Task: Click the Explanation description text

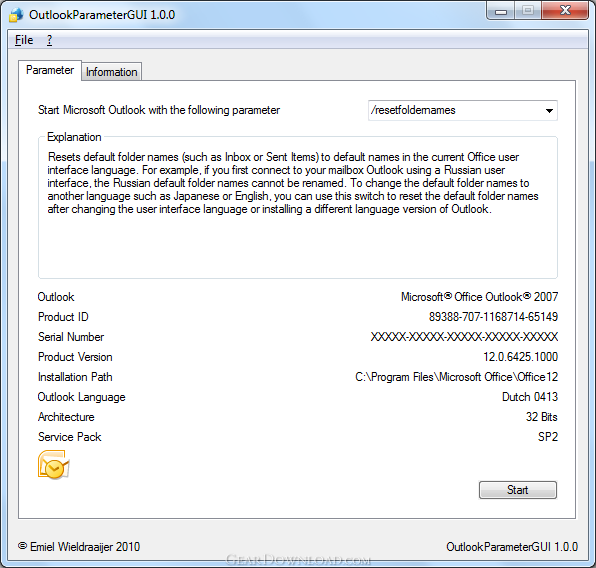Action: coord(293,183)
